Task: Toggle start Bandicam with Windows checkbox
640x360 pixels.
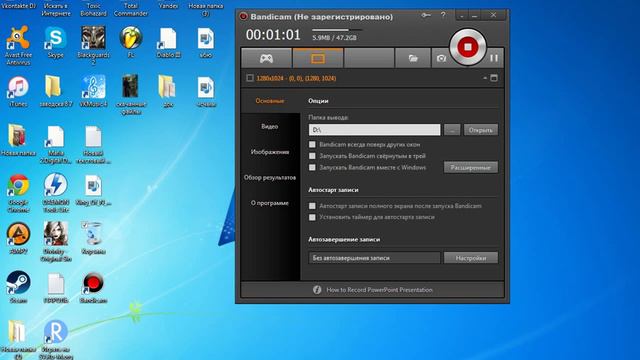Action: coord(312,167)
